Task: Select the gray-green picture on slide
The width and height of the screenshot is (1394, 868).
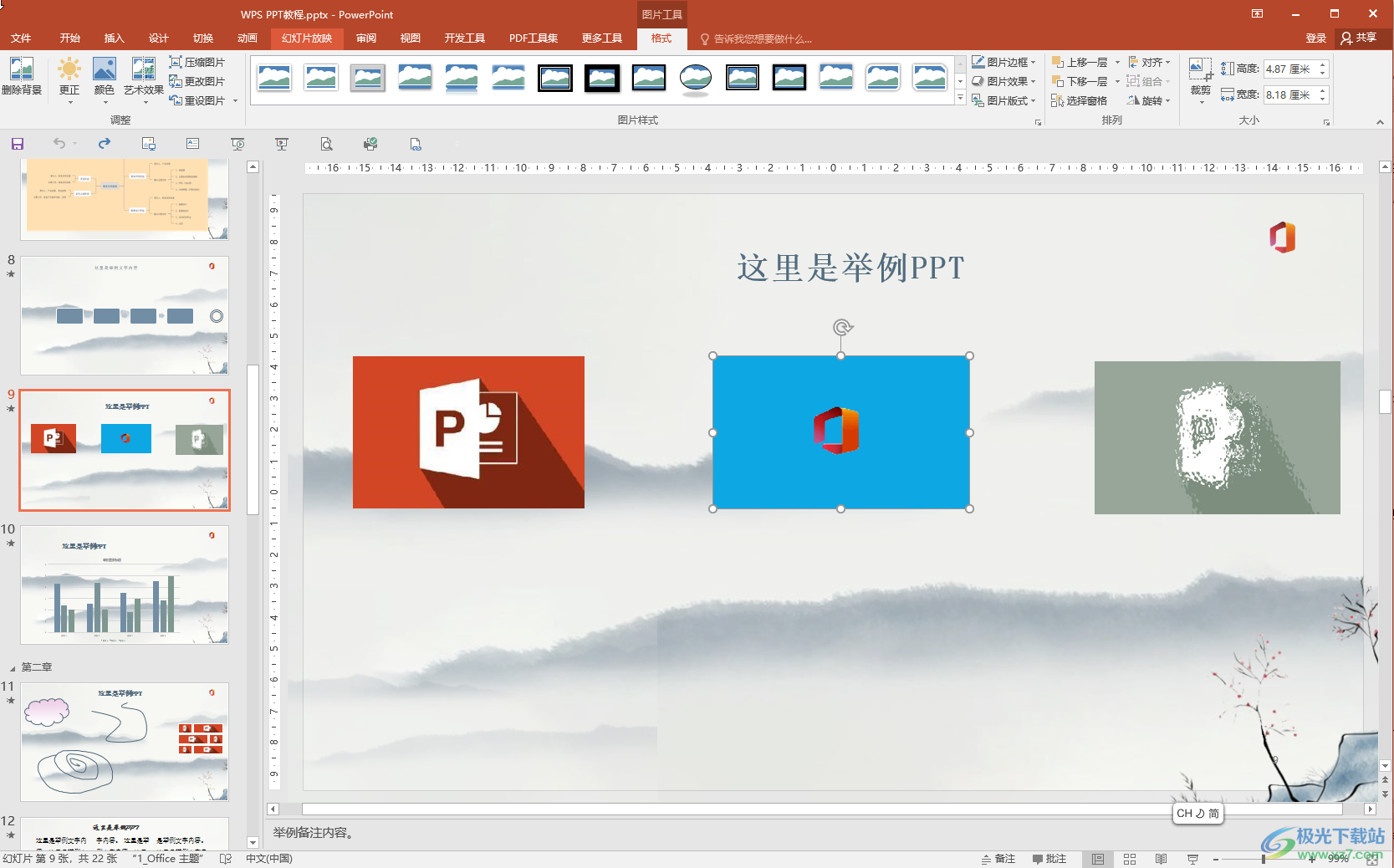Action: 1217,437
